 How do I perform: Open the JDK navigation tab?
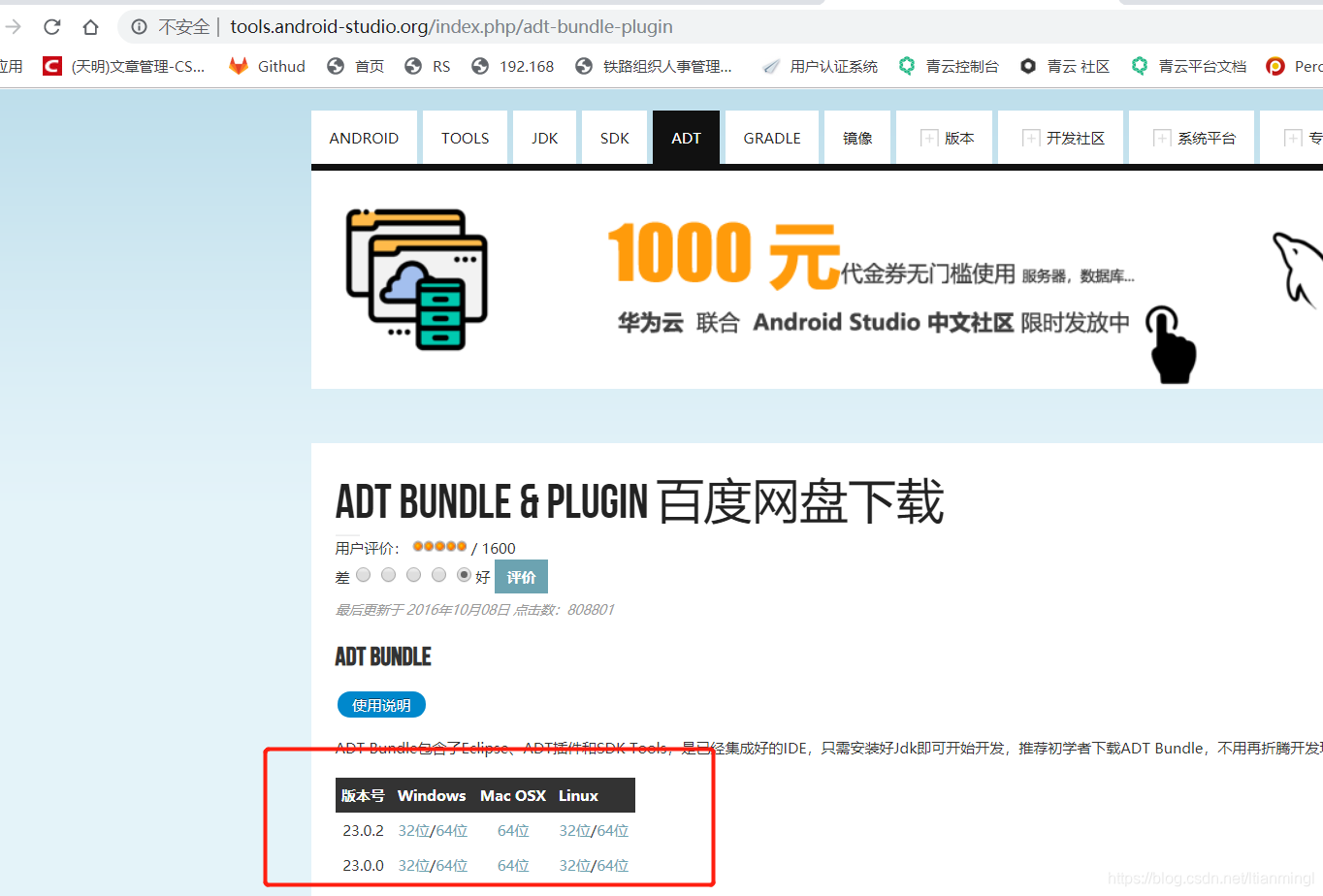545,138
